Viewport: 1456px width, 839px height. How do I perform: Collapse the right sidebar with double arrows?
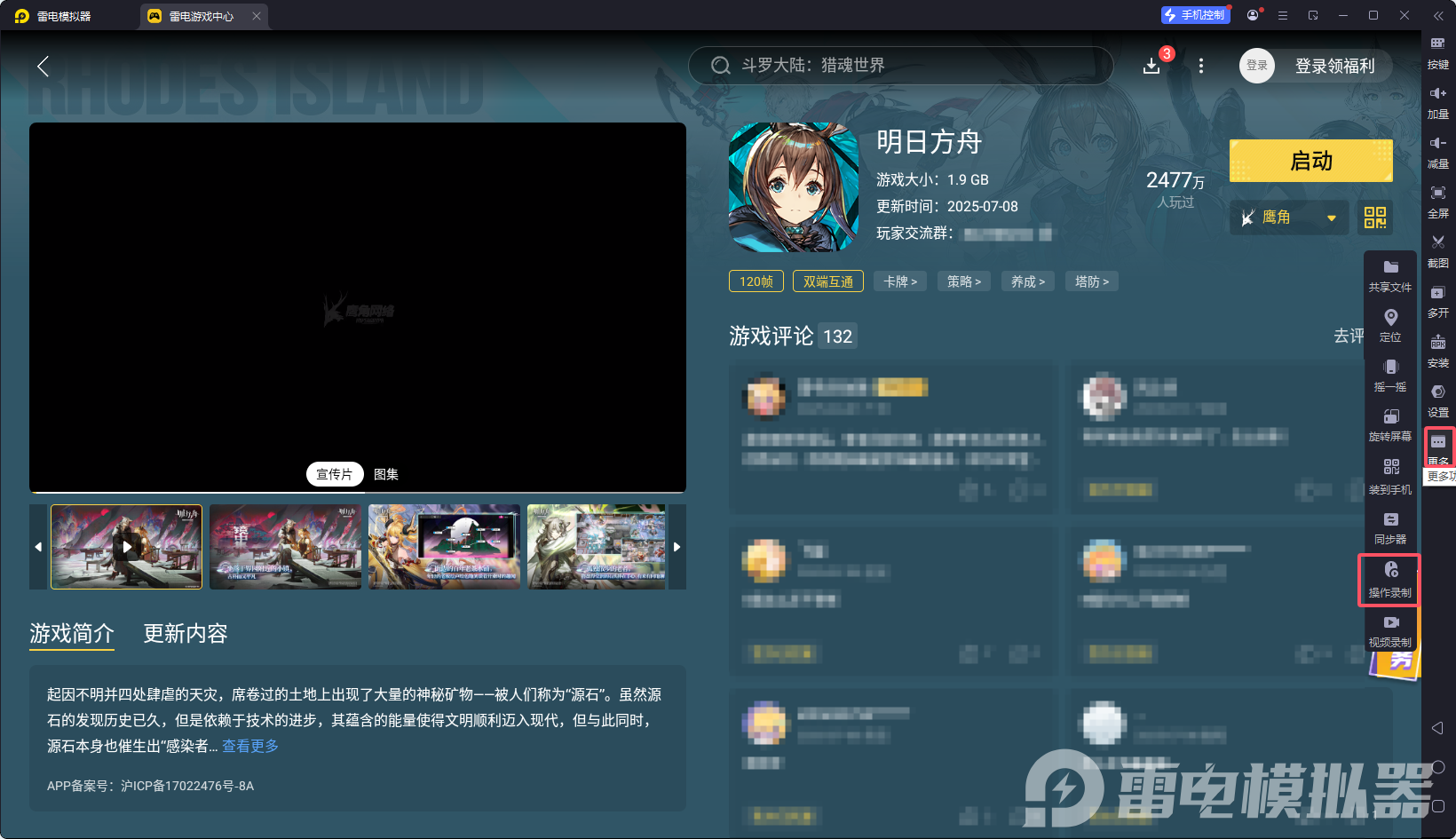pyautogui.click(x=1438, y=16)
